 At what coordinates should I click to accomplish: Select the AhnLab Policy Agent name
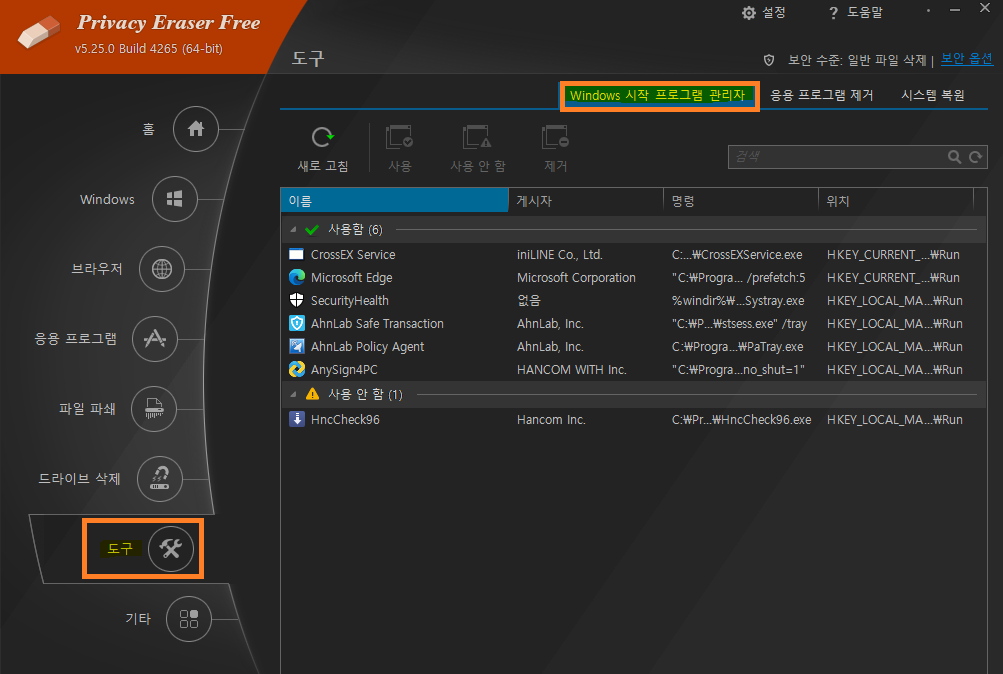click(x=367, y=347)
